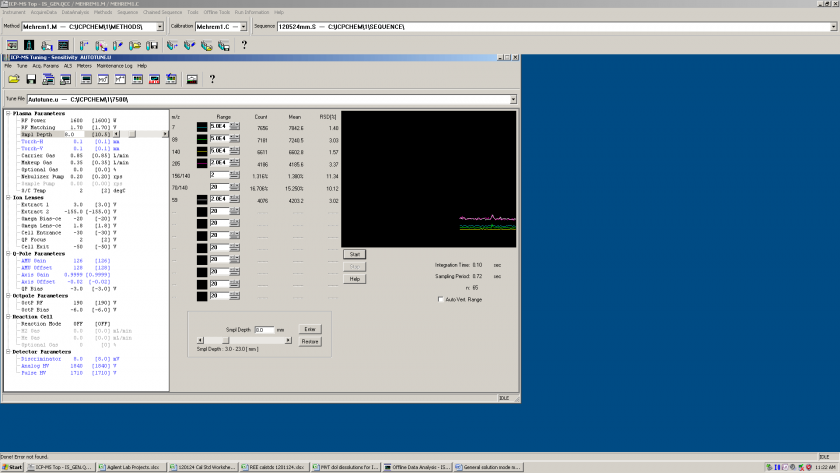Click the Restore button for Smpl Depth

(310, 341)
